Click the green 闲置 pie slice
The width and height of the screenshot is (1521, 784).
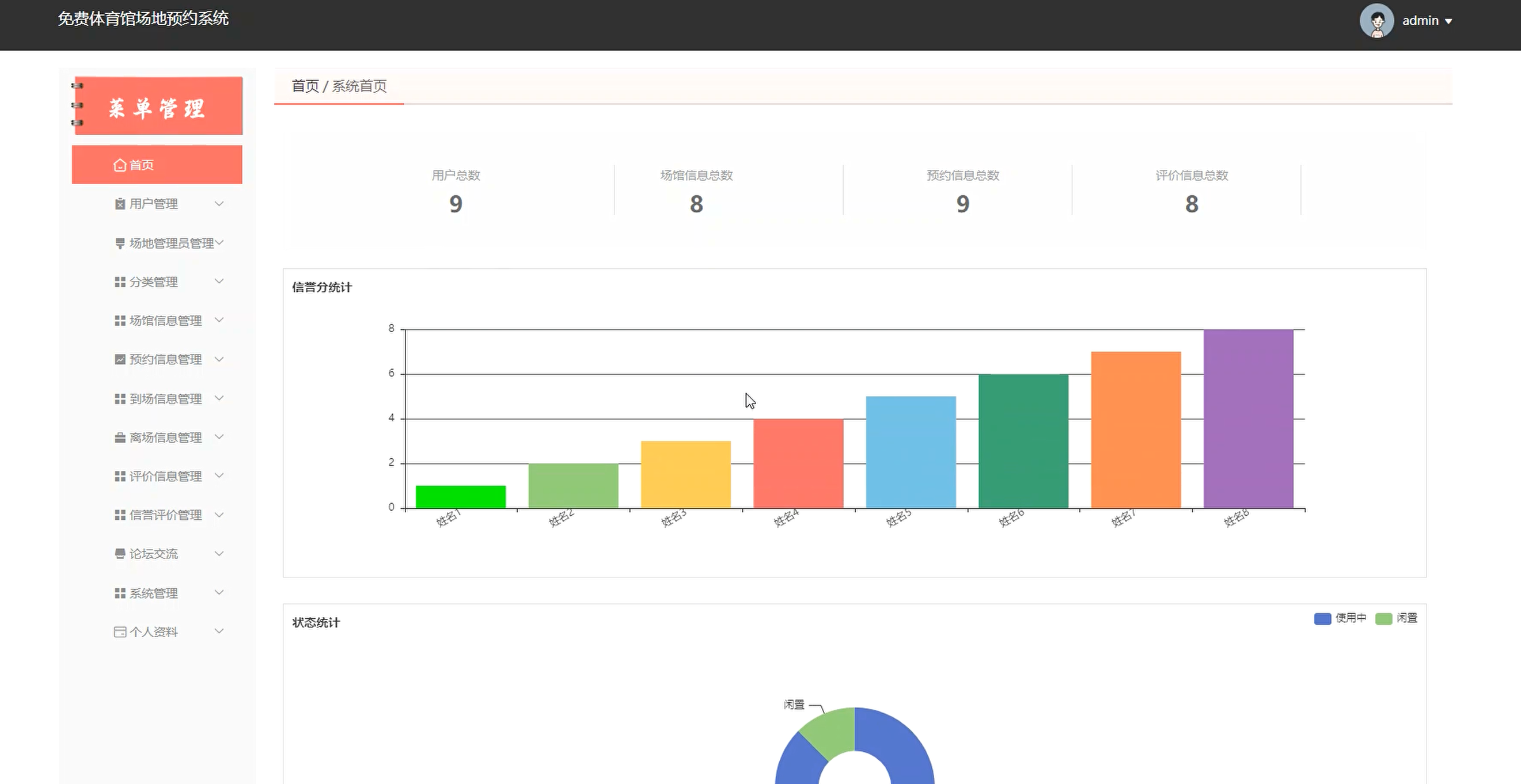click(833, 732)
